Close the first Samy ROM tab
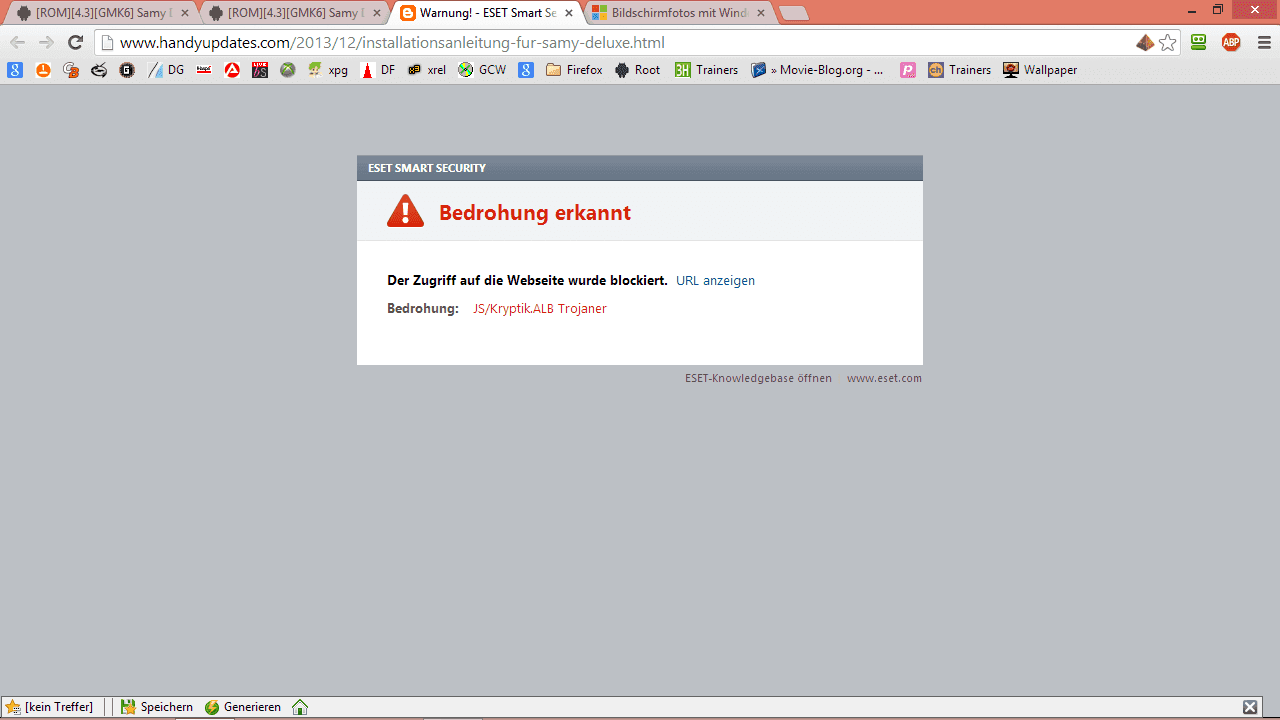 tap(185, 13)
